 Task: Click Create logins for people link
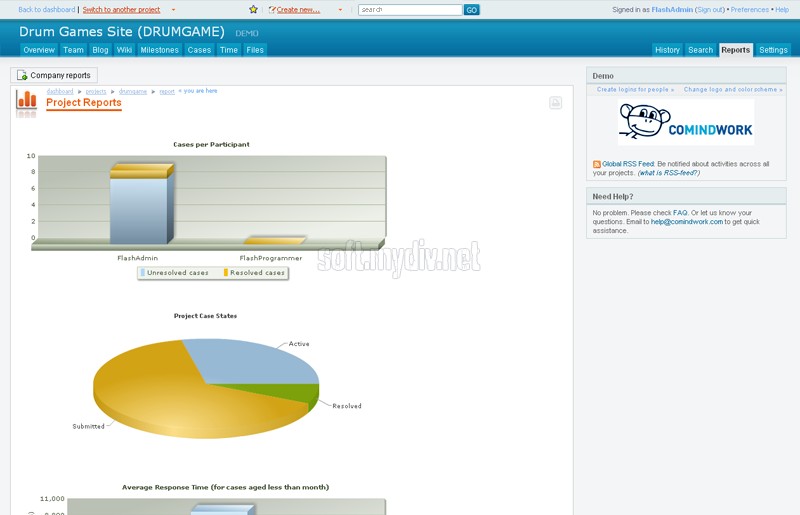click(635, 89)
